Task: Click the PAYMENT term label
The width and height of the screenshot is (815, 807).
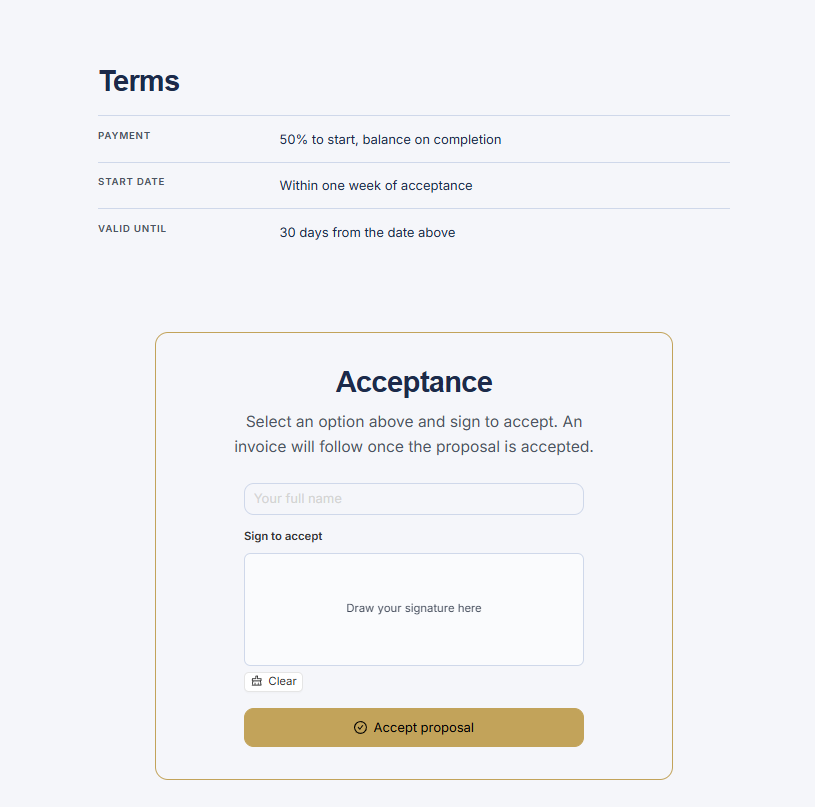Action: (x=124, y=136)
